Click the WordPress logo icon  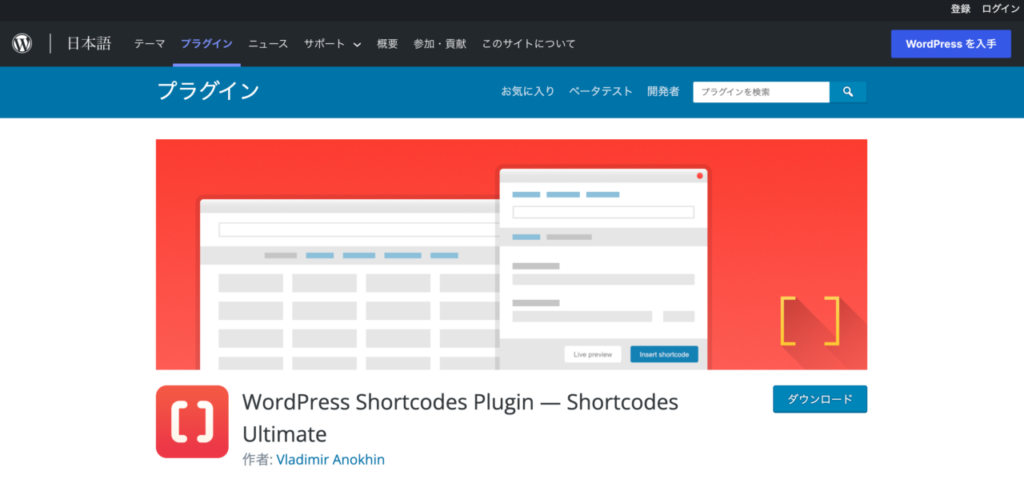[22, 44]
